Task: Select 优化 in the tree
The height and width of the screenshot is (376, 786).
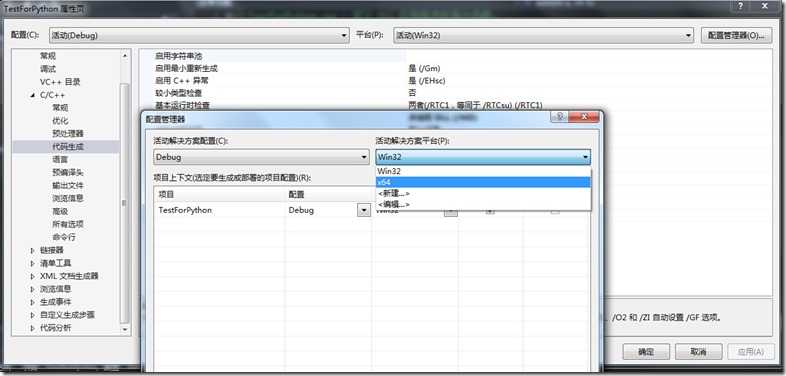Action: (x=60, y=121)
